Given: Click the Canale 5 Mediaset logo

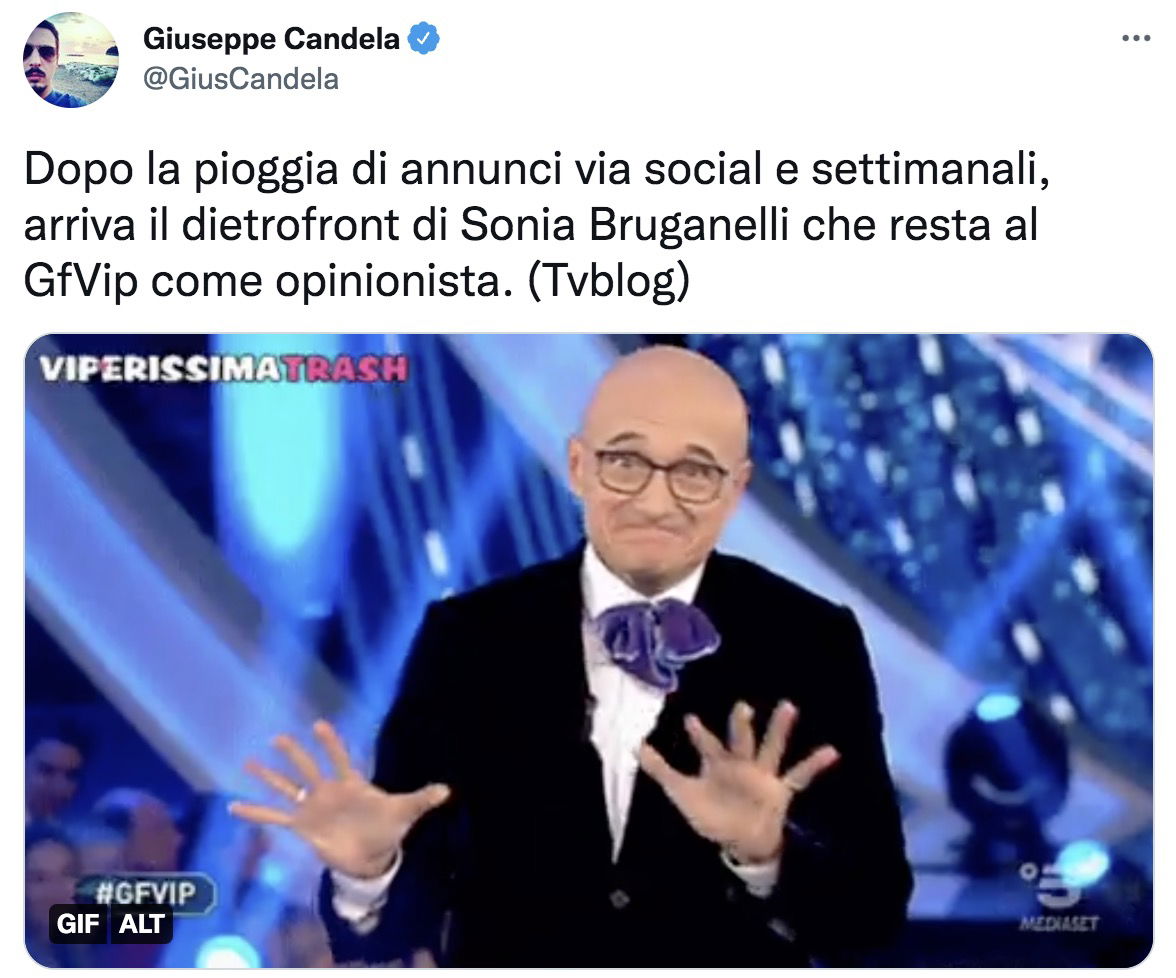Looking at the screenshot, I should click(1058, 897).
